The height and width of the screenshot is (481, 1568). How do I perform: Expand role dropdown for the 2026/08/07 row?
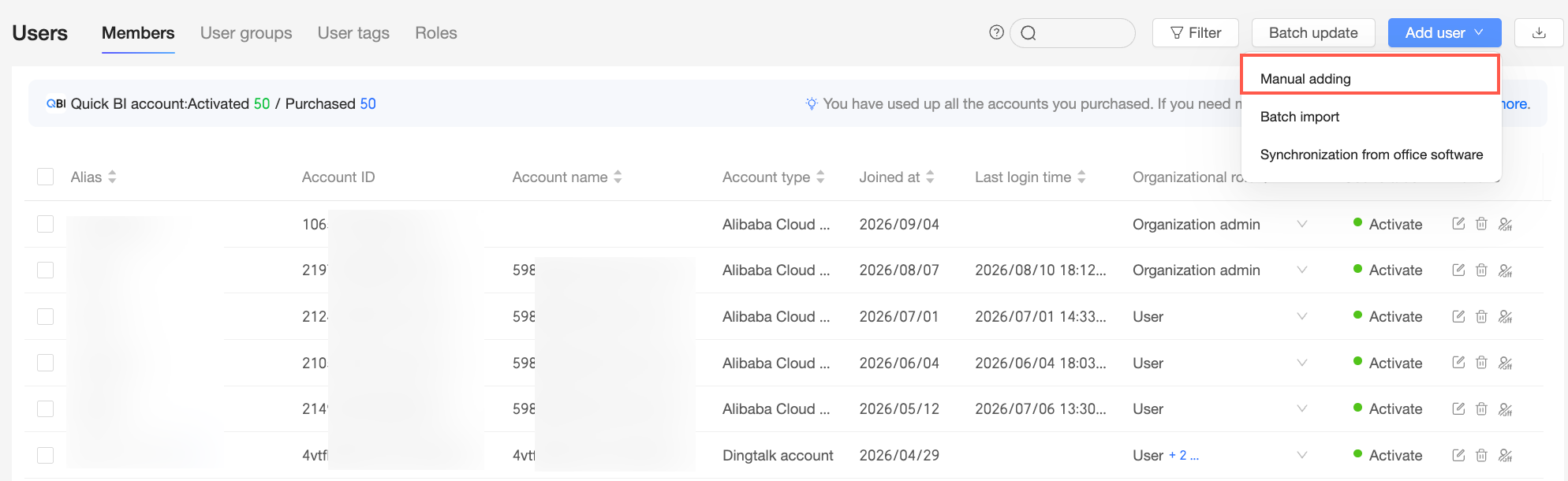tap(1302, 270)
